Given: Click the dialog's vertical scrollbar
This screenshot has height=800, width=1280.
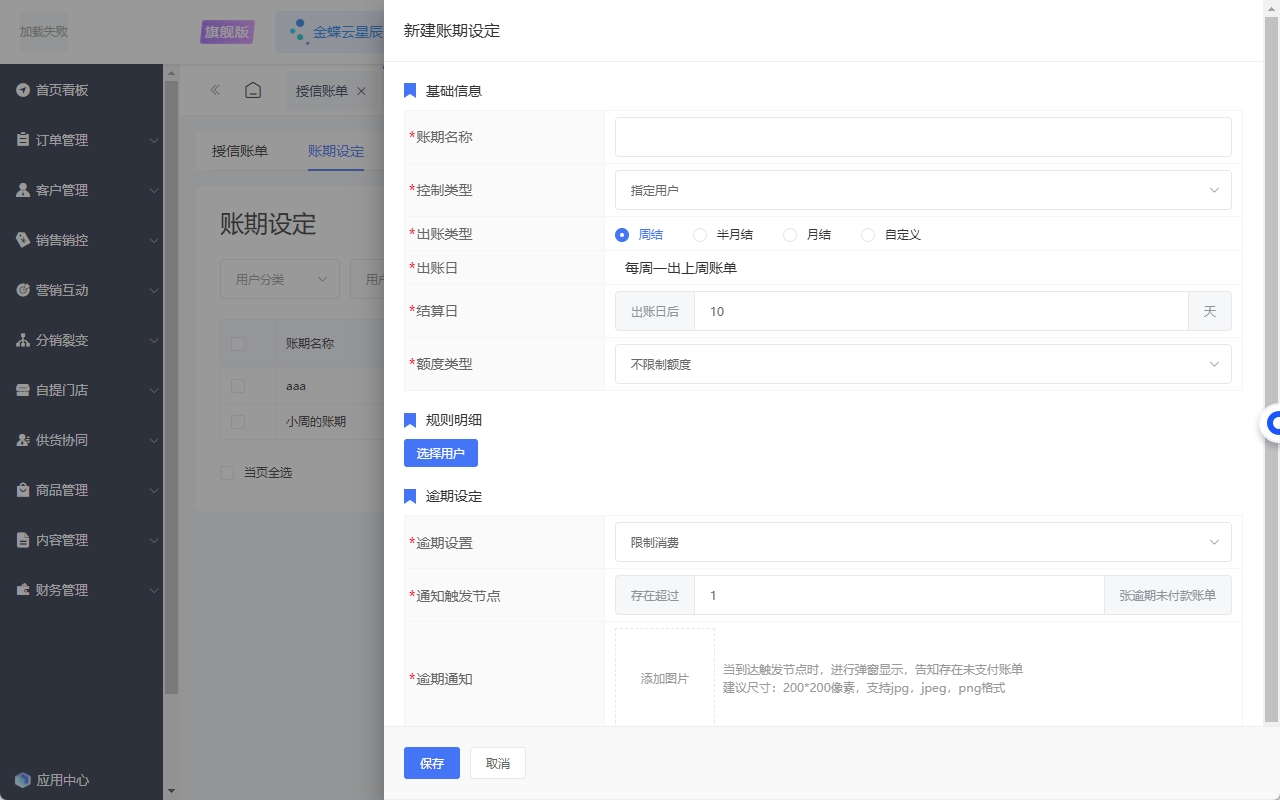Looking at the screenshot, I should coord(1272,368).
